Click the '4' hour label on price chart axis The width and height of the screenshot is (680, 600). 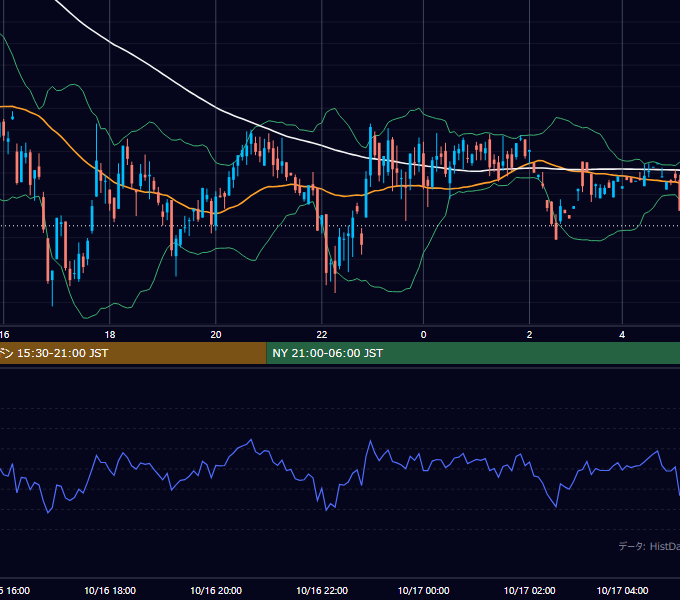point(622,335)
